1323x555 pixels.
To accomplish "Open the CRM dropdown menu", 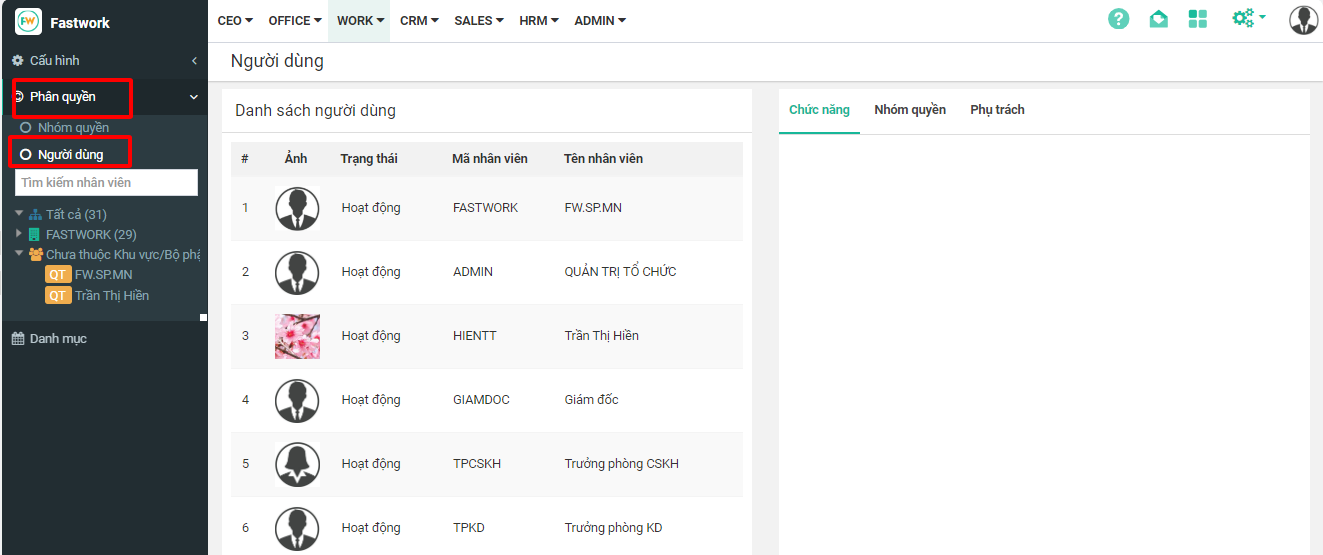I will tap(419, 21).
